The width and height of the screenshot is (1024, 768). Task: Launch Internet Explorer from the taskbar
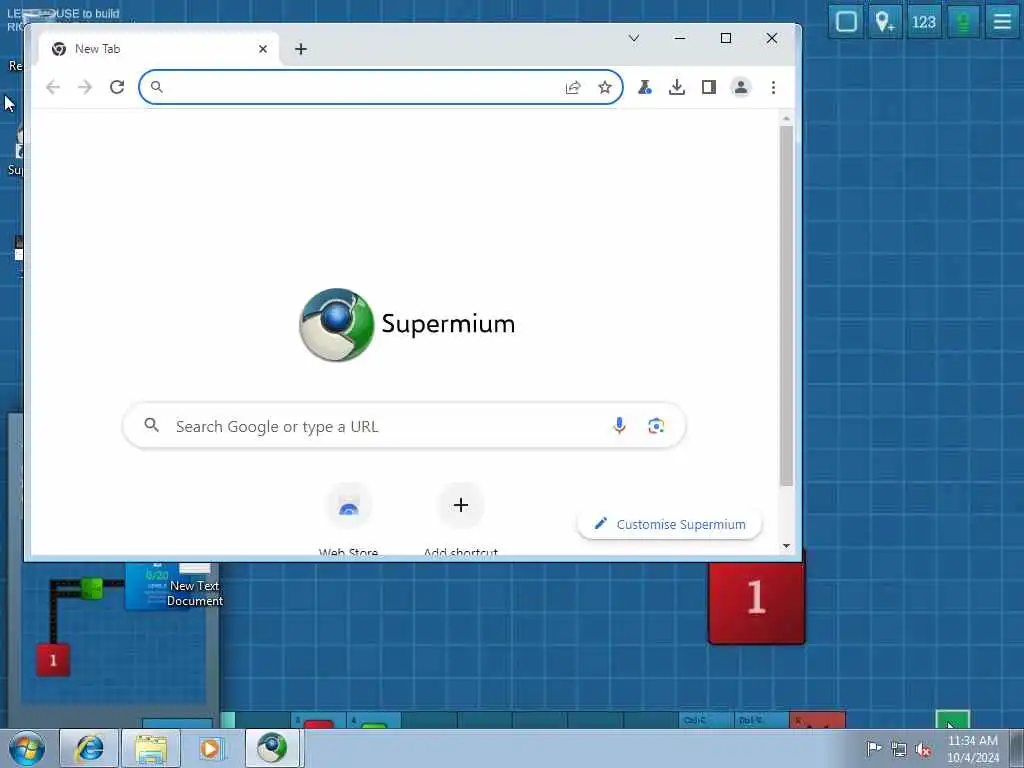click(89, 748)
